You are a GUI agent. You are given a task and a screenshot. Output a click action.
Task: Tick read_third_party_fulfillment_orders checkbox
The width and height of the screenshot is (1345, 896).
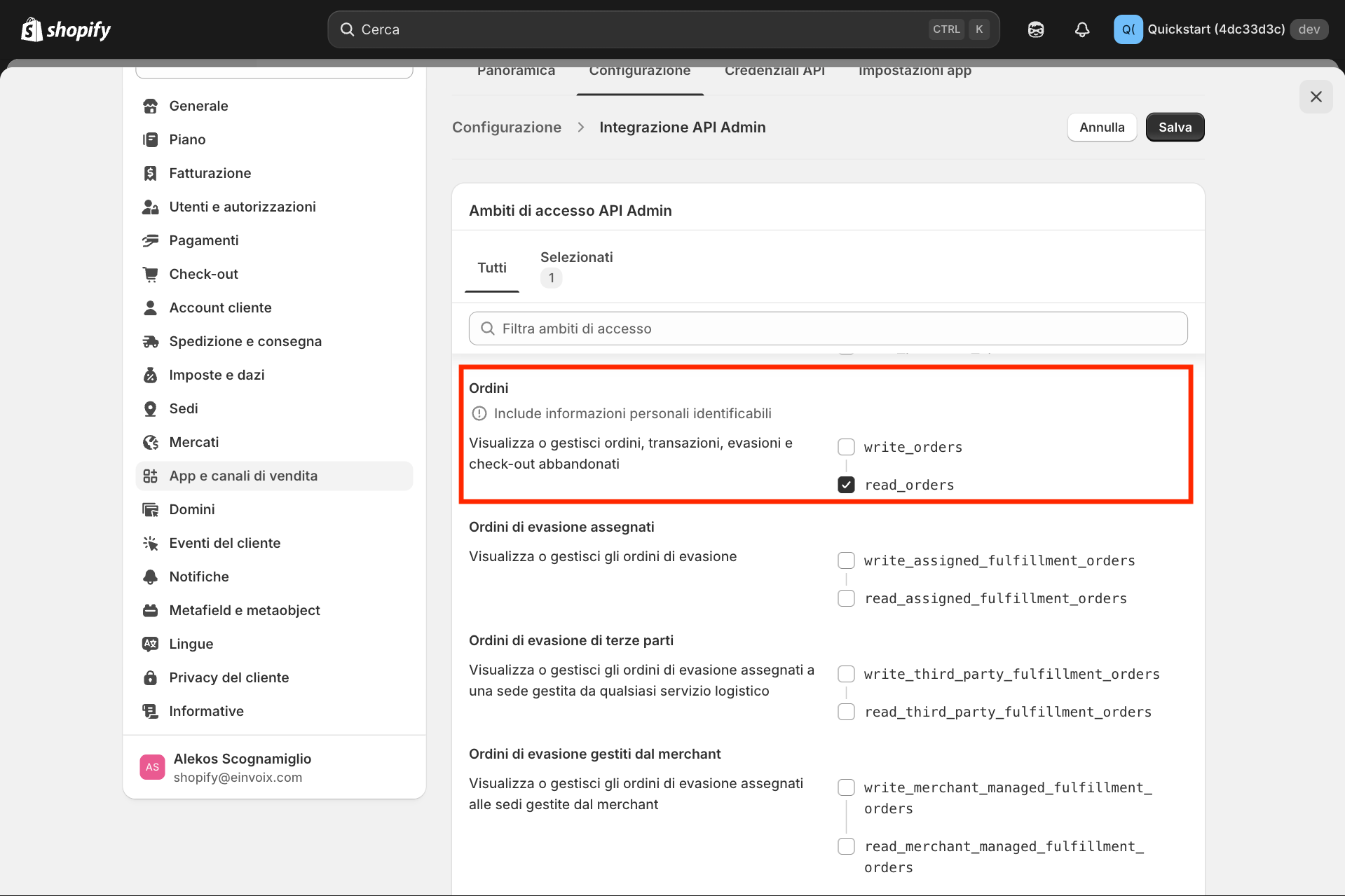pos(846,712)
